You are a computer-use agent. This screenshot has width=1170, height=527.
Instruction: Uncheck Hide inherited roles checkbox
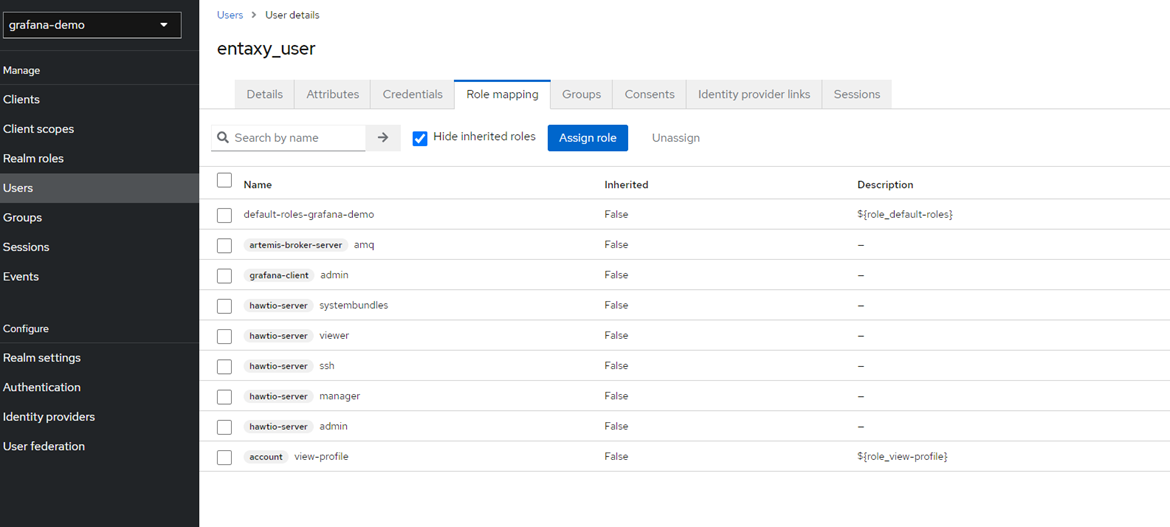[420, 138]
